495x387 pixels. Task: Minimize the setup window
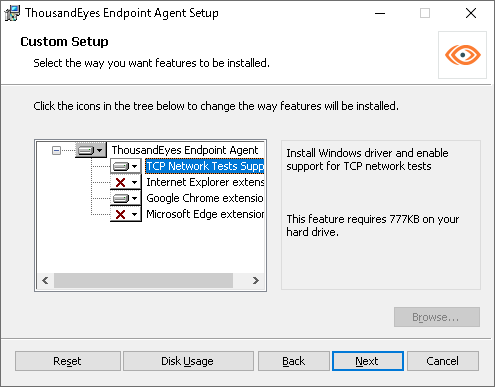point(380,13)
